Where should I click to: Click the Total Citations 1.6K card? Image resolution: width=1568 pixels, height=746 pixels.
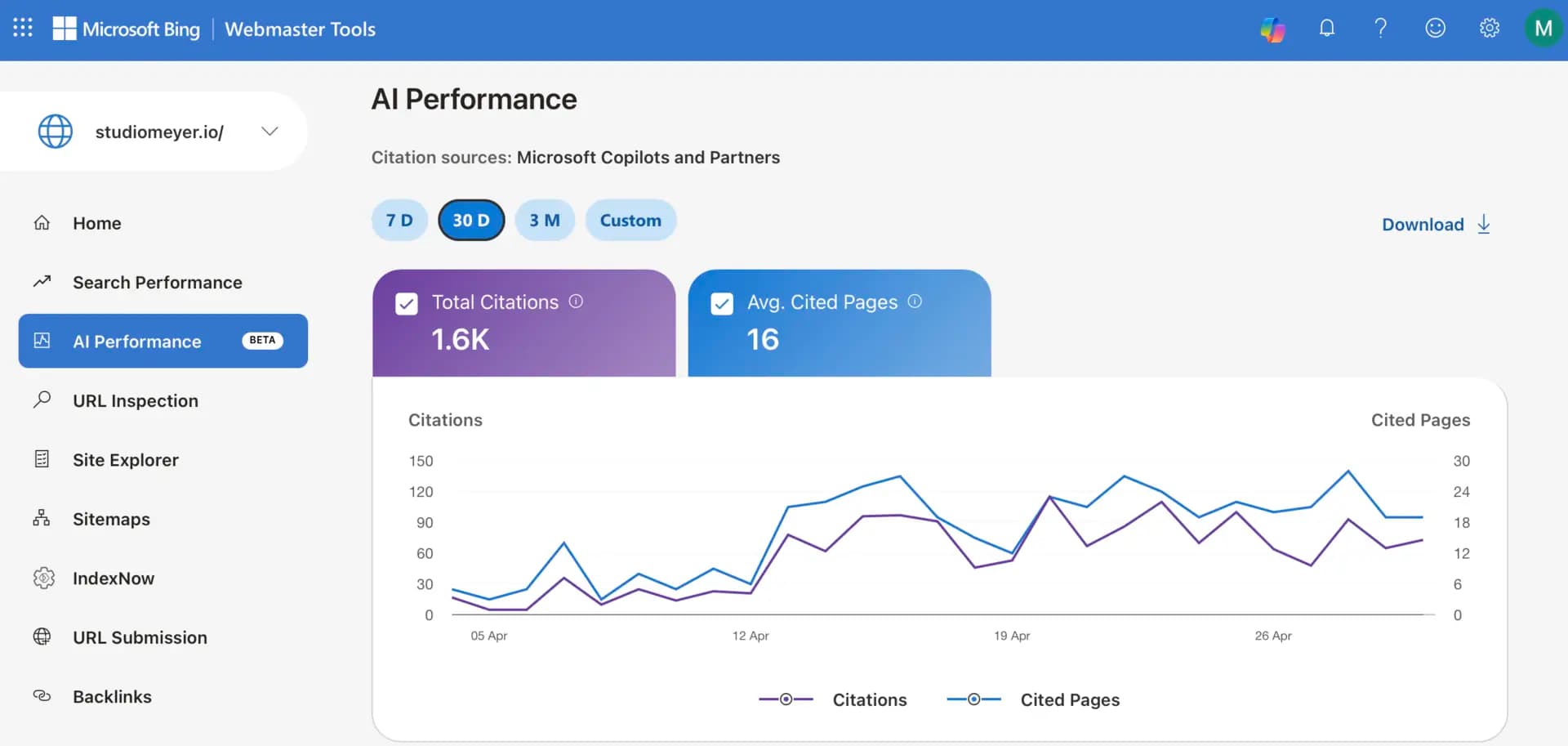point(524,323)
